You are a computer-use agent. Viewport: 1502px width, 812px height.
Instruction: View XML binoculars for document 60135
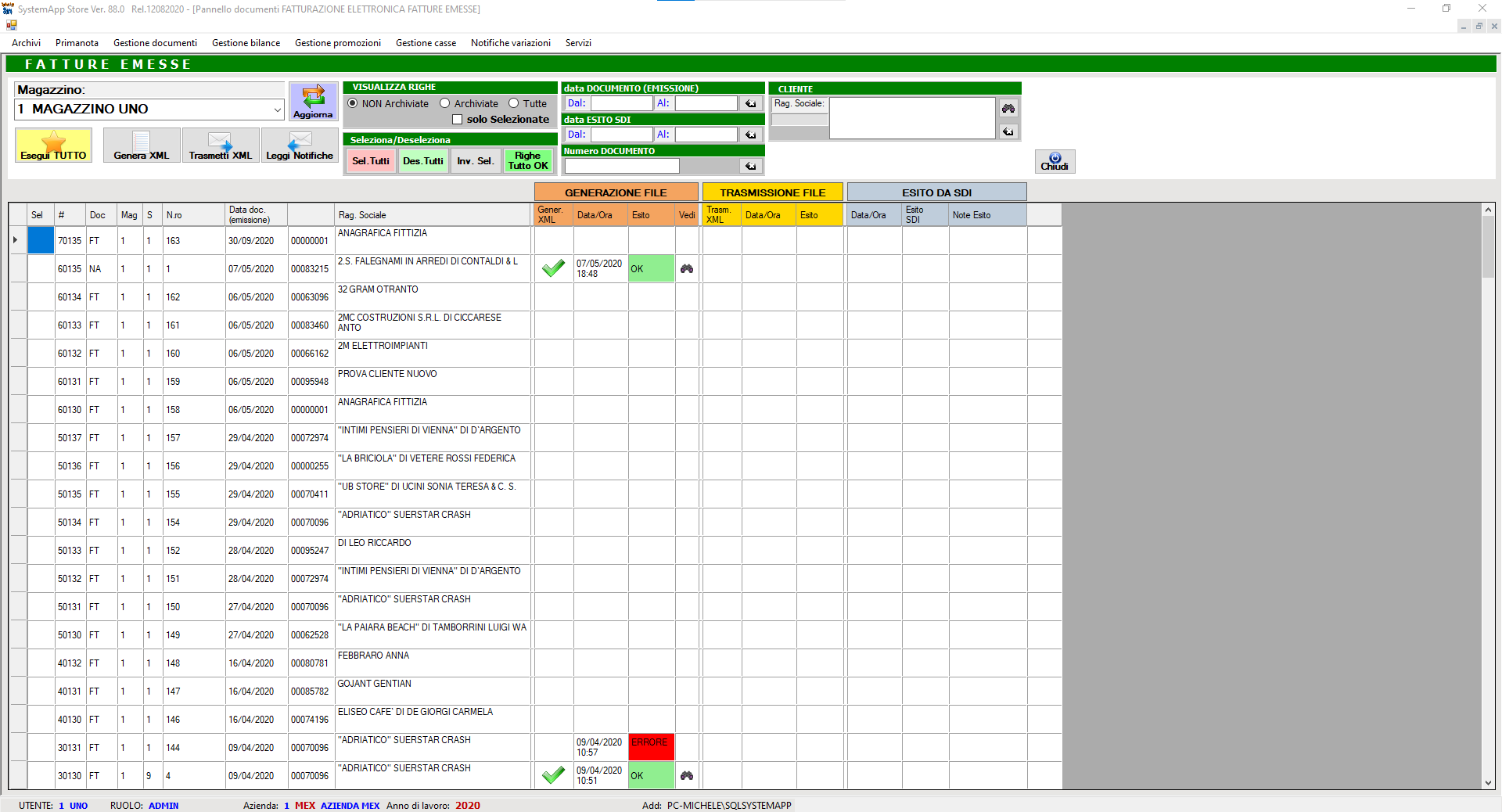pyautogui.click(x=687, y=268)
